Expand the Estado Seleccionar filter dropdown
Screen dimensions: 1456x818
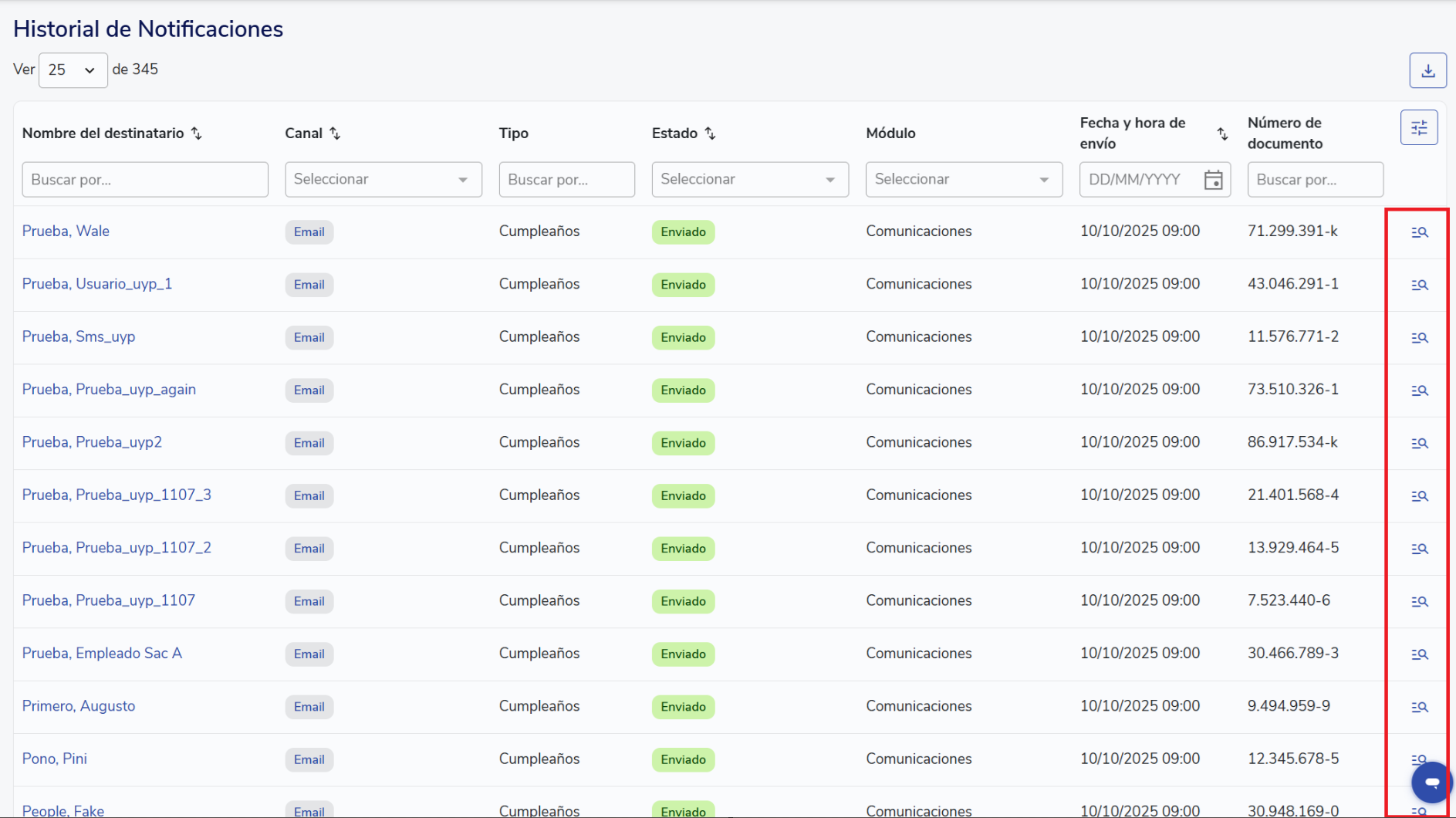tap(749, 180)
